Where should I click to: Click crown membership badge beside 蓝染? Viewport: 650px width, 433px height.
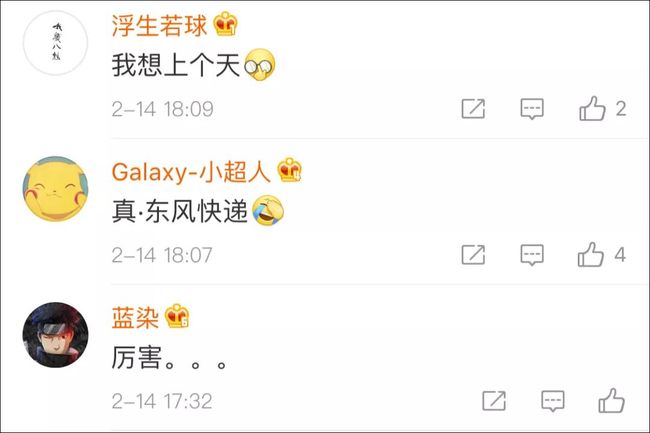pos(177,316)
